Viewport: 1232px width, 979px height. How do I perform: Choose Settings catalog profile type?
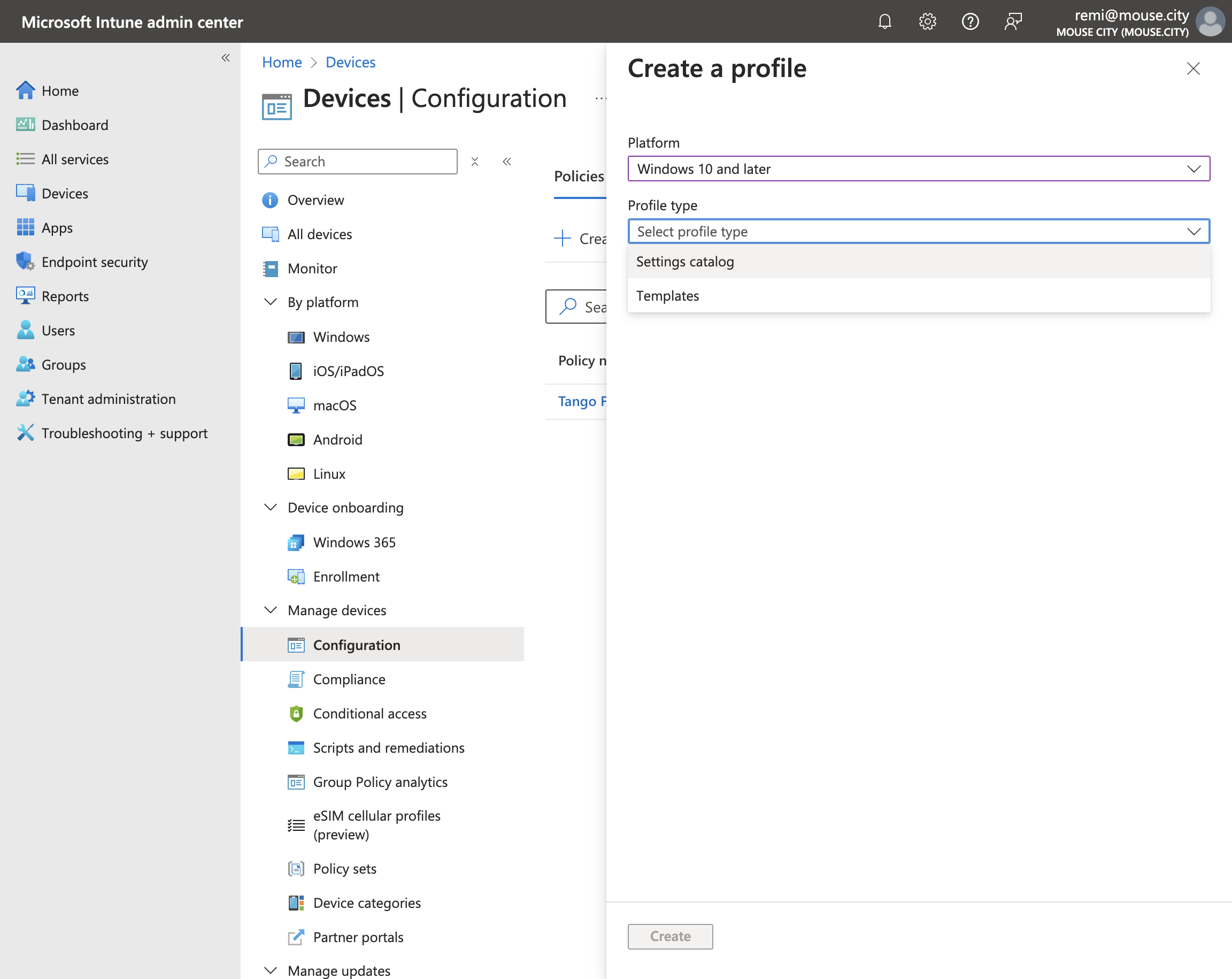(918, 261)
